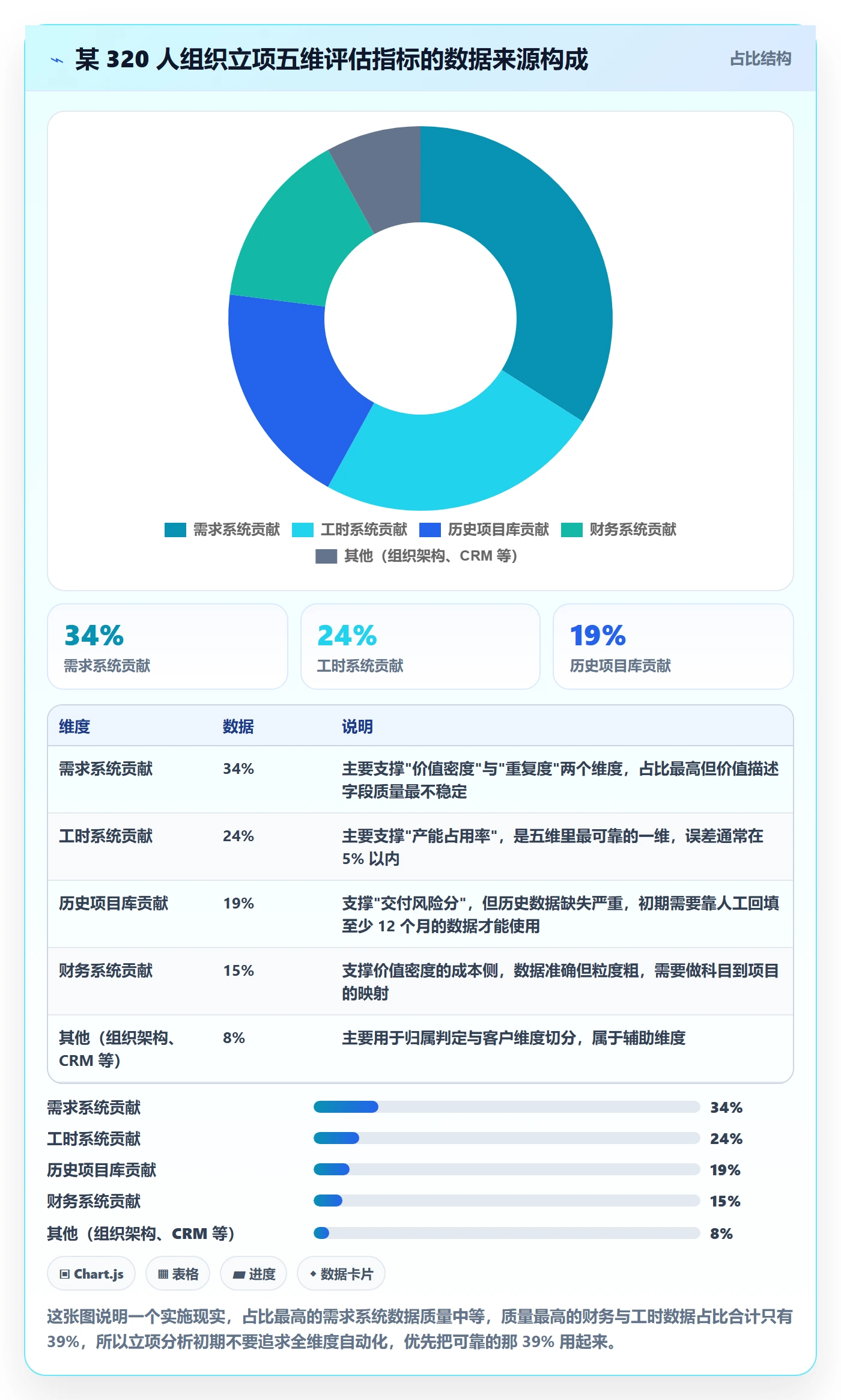Click the 占比结构 label in header
Viewport: 841px width, 1400px height.
(x=761, y=59)
